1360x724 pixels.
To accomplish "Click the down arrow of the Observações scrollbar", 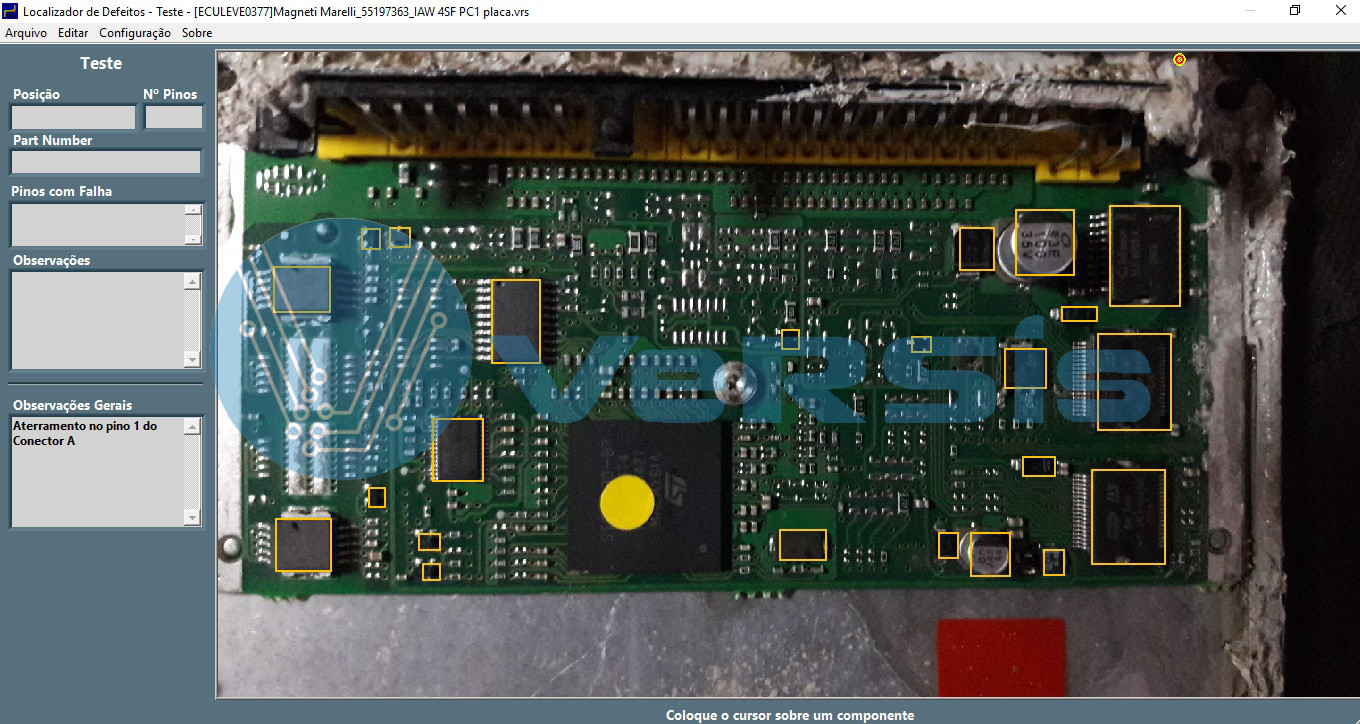I will click(x=193, y=360).
